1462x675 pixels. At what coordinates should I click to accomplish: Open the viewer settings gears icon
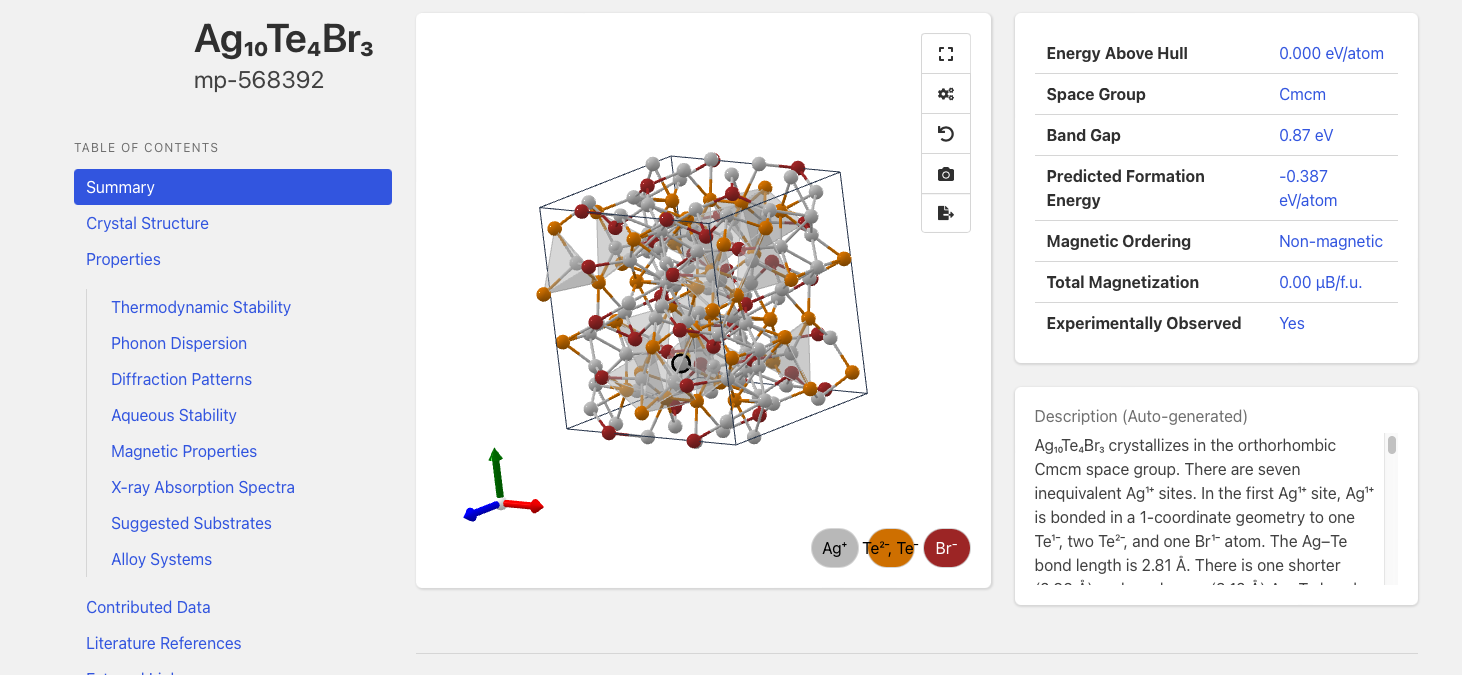945,93
